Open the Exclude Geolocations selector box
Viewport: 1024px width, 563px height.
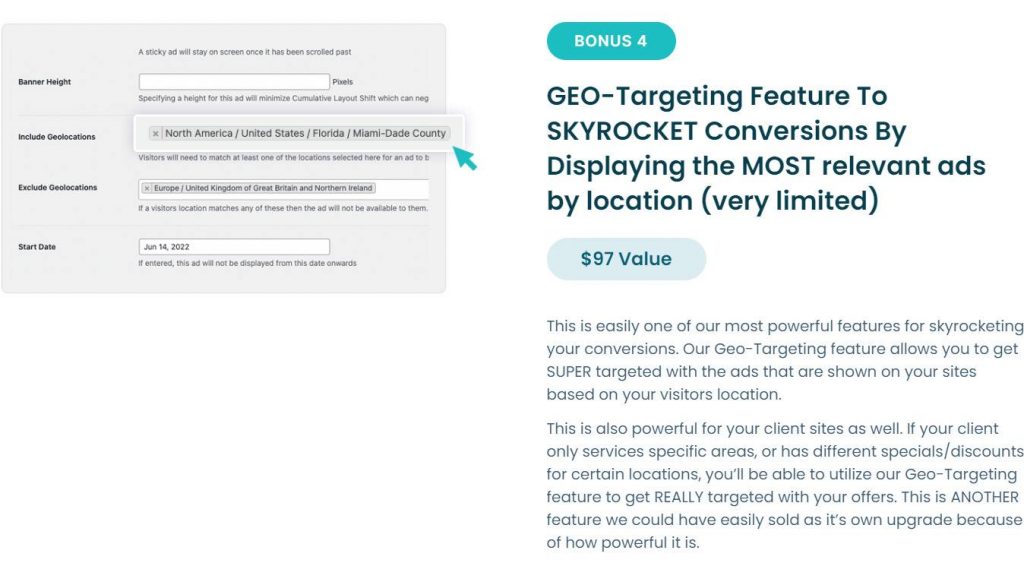(283, 189)
